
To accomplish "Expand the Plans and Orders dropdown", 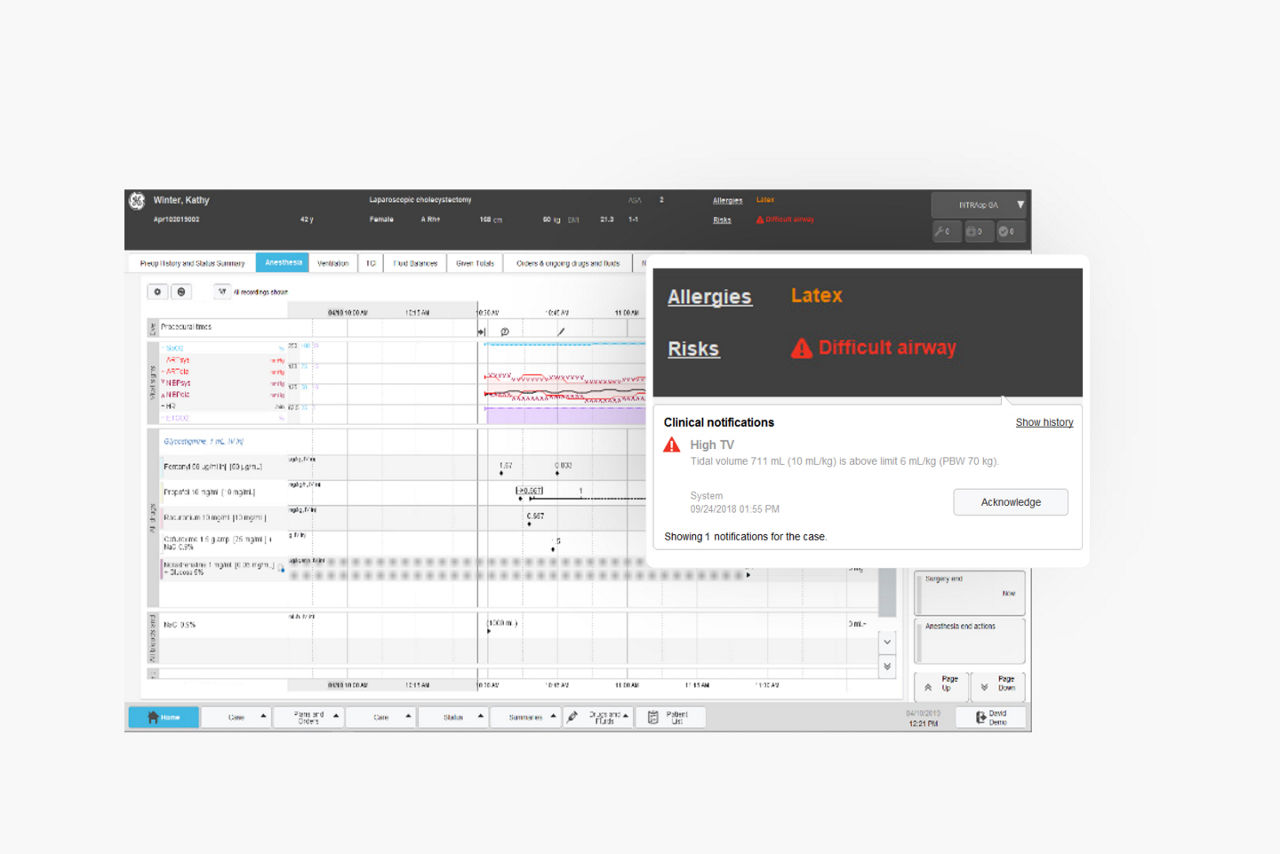I will tap(307, 717).
